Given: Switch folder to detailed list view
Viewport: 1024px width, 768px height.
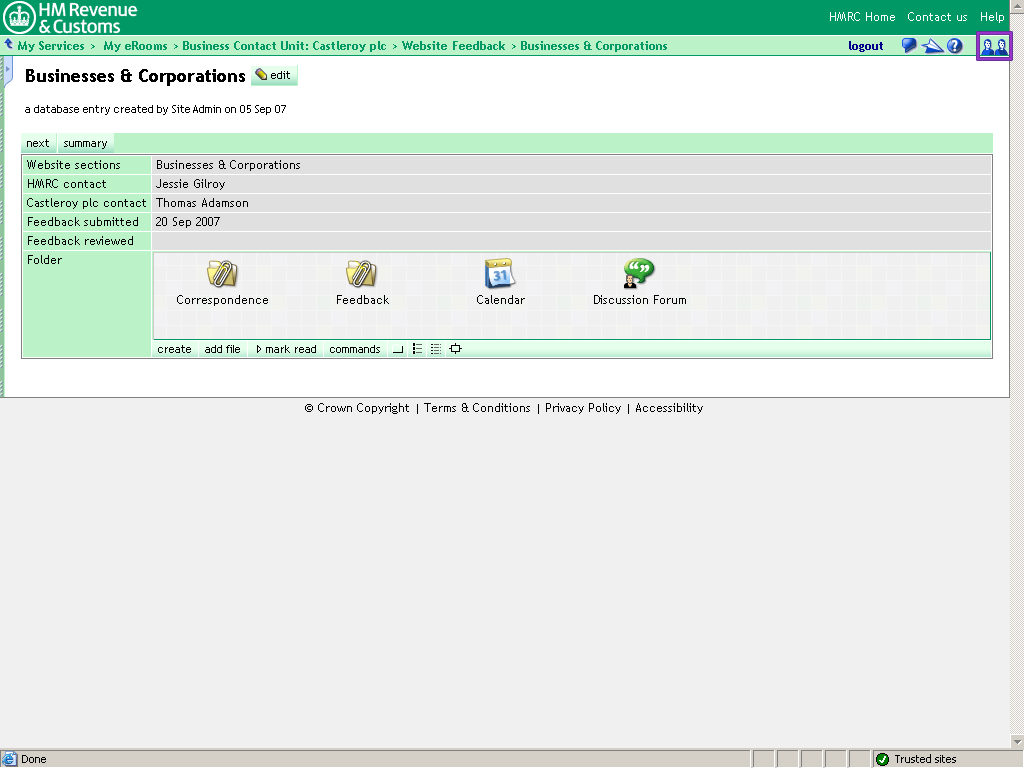Looking at the screenshot, I should click(x=436, y=349).
